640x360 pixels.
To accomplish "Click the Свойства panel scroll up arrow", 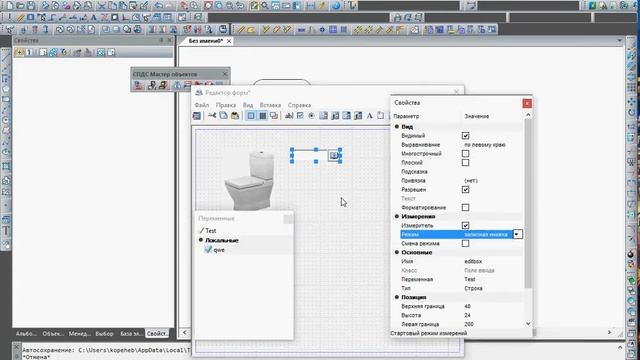I will click(x=528, y=116).
